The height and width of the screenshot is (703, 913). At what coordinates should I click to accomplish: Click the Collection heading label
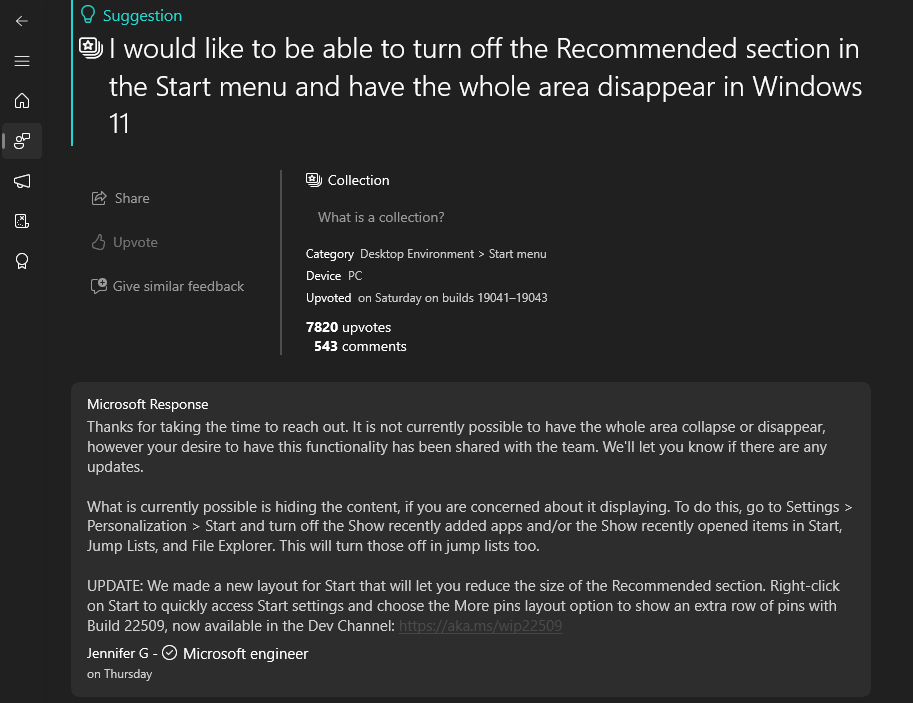coord(358,181)
